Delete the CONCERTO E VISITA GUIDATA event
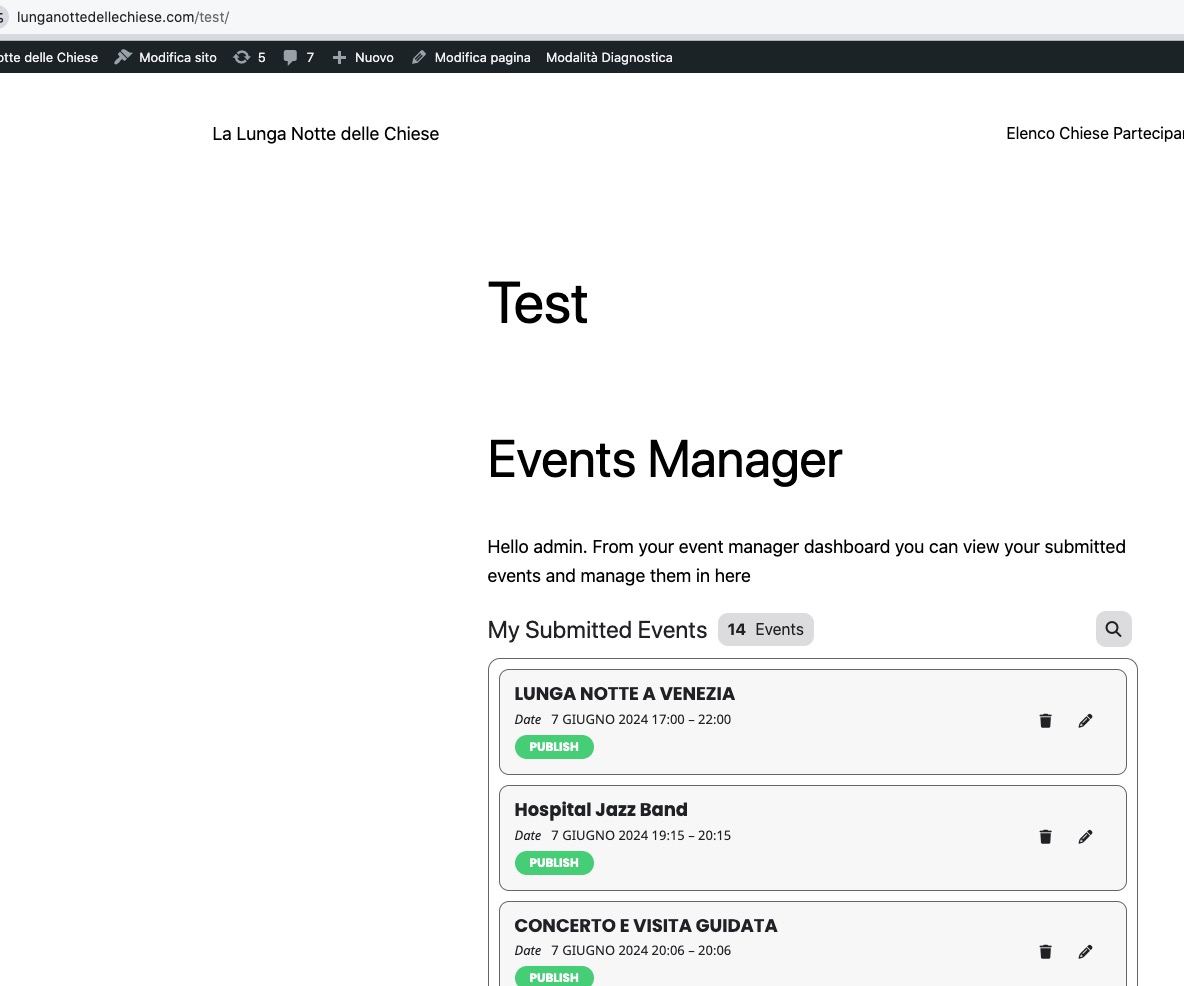1184x986 pixels. [x=1045, y=952]
